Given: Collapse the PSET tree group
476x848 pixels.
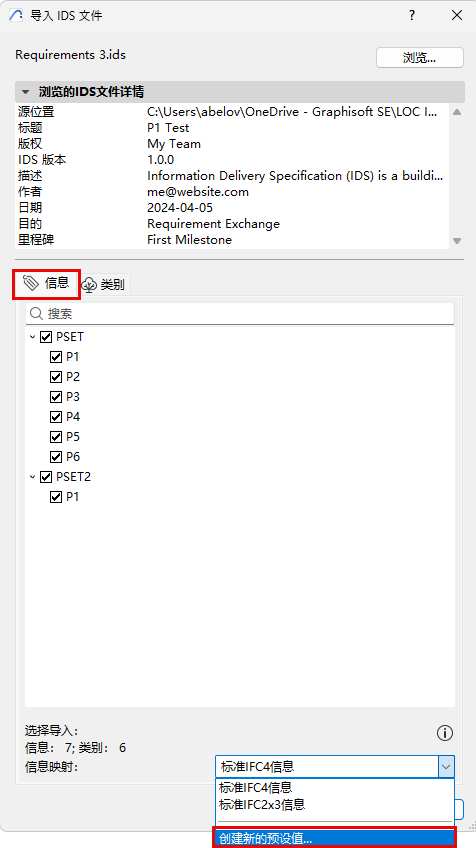Looking at the screenshot, I should [x=32, y=337].
